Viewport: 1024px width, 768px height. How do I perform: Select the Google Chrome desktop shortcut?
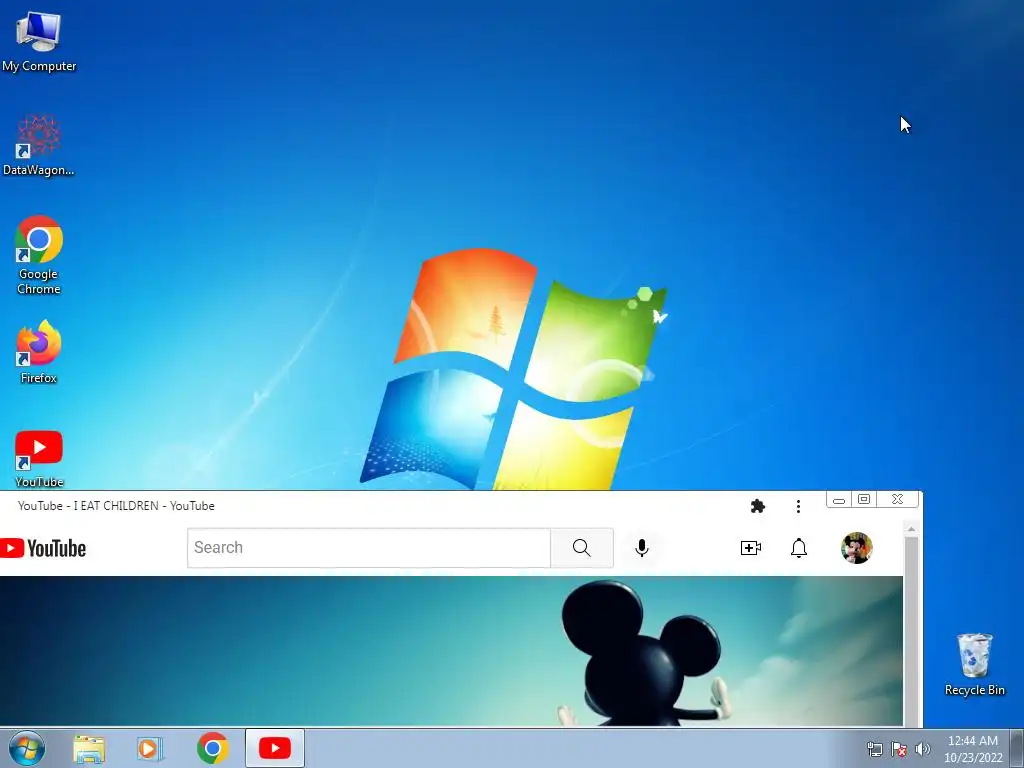click(x=39, y=255)
